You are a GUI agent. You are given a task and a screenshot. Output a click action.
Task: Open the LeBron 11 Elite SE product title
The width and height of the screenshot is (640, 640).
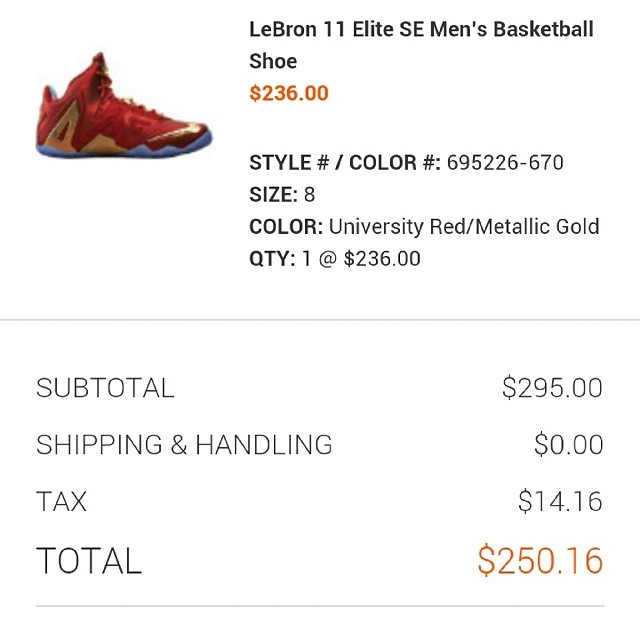[421, 44]
